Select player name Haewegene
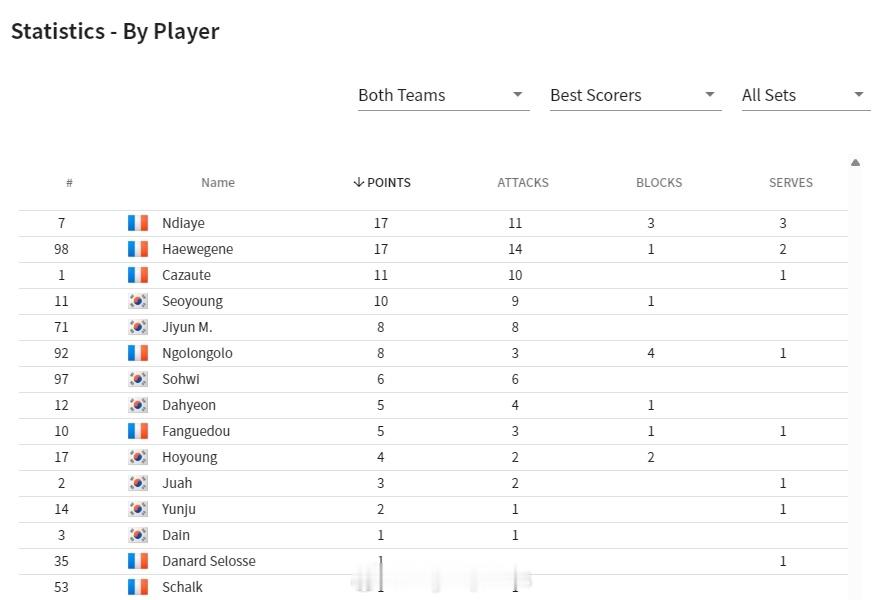Image resolution: width=885 pixels, height=600 pixels. (198, 249)
